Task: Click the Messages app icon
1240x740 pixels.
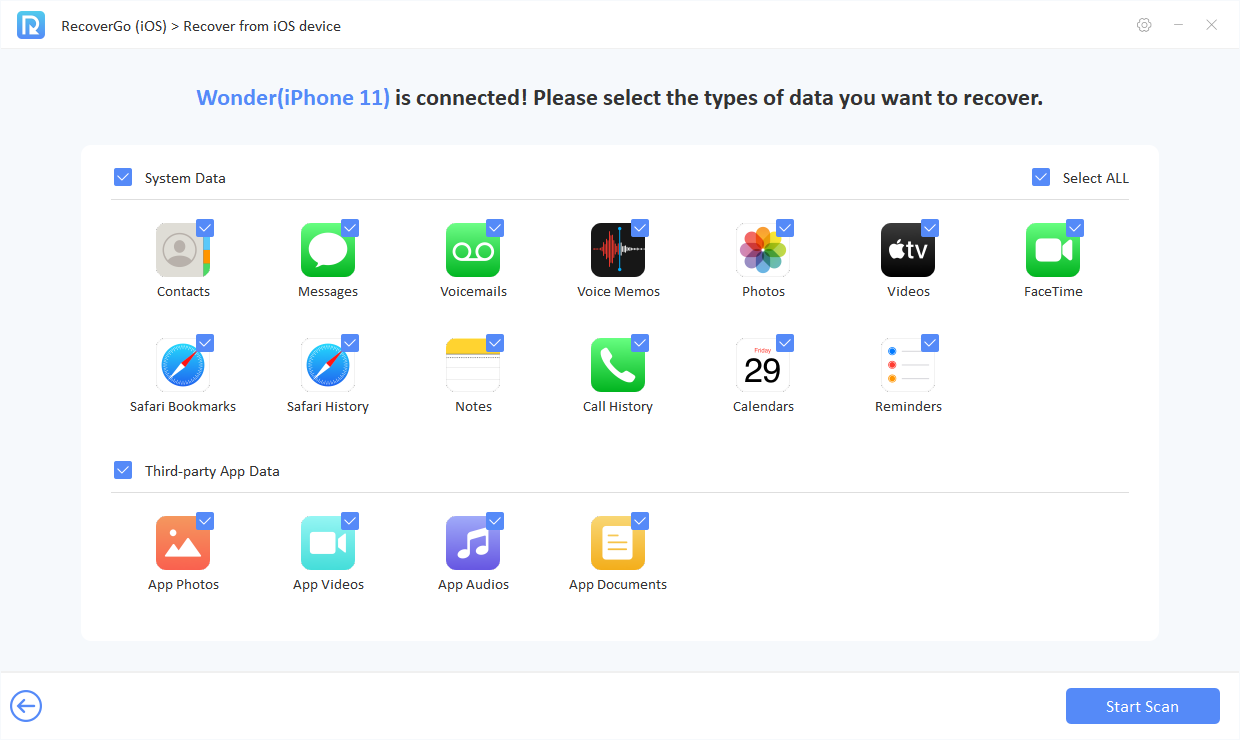Action: (x=328, y=250)
